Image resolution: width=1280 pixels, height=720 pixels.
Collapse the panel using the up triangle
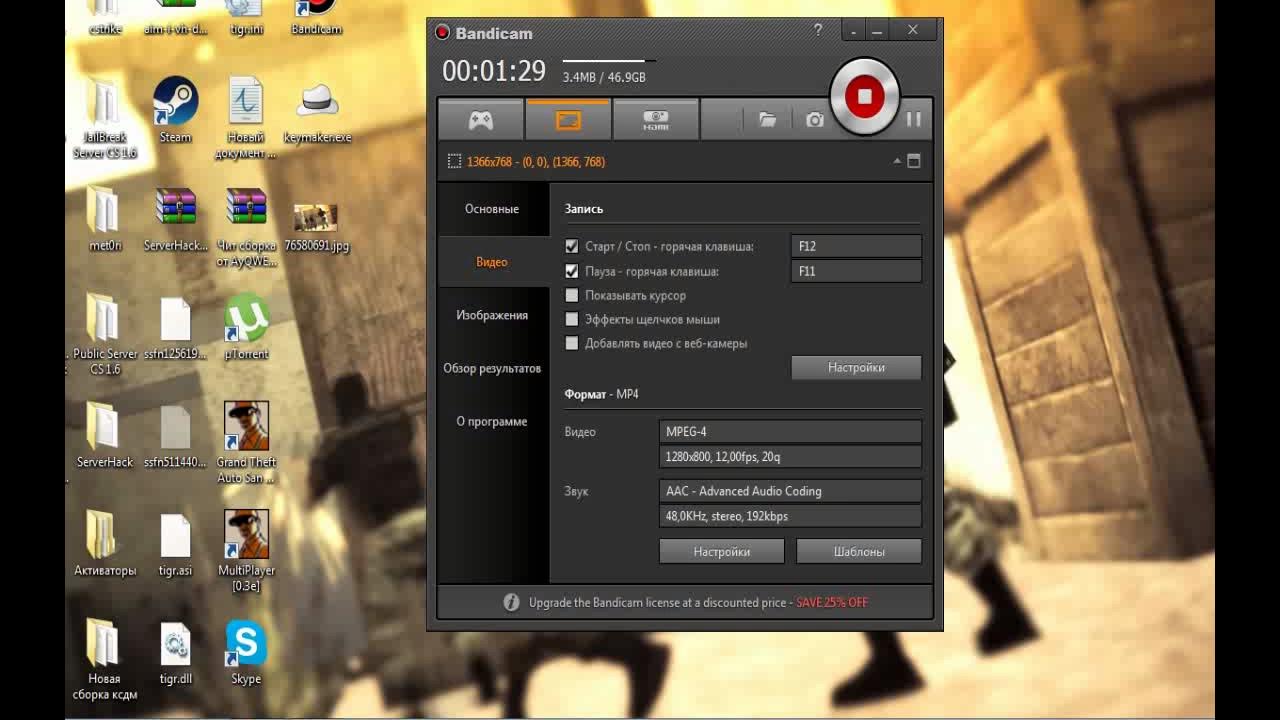[897, 161]
